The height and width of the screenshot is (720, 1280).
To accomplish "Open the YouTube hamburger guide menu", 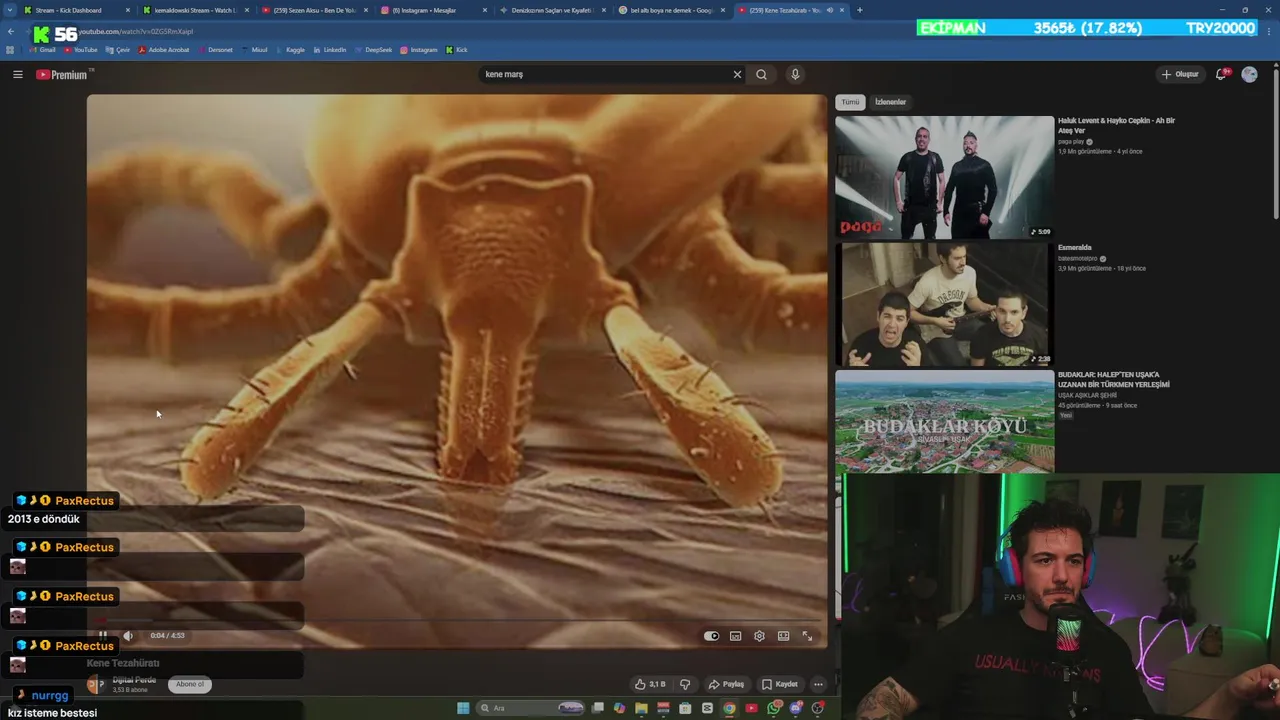I will pyautogui.click(x=17, y=74).
